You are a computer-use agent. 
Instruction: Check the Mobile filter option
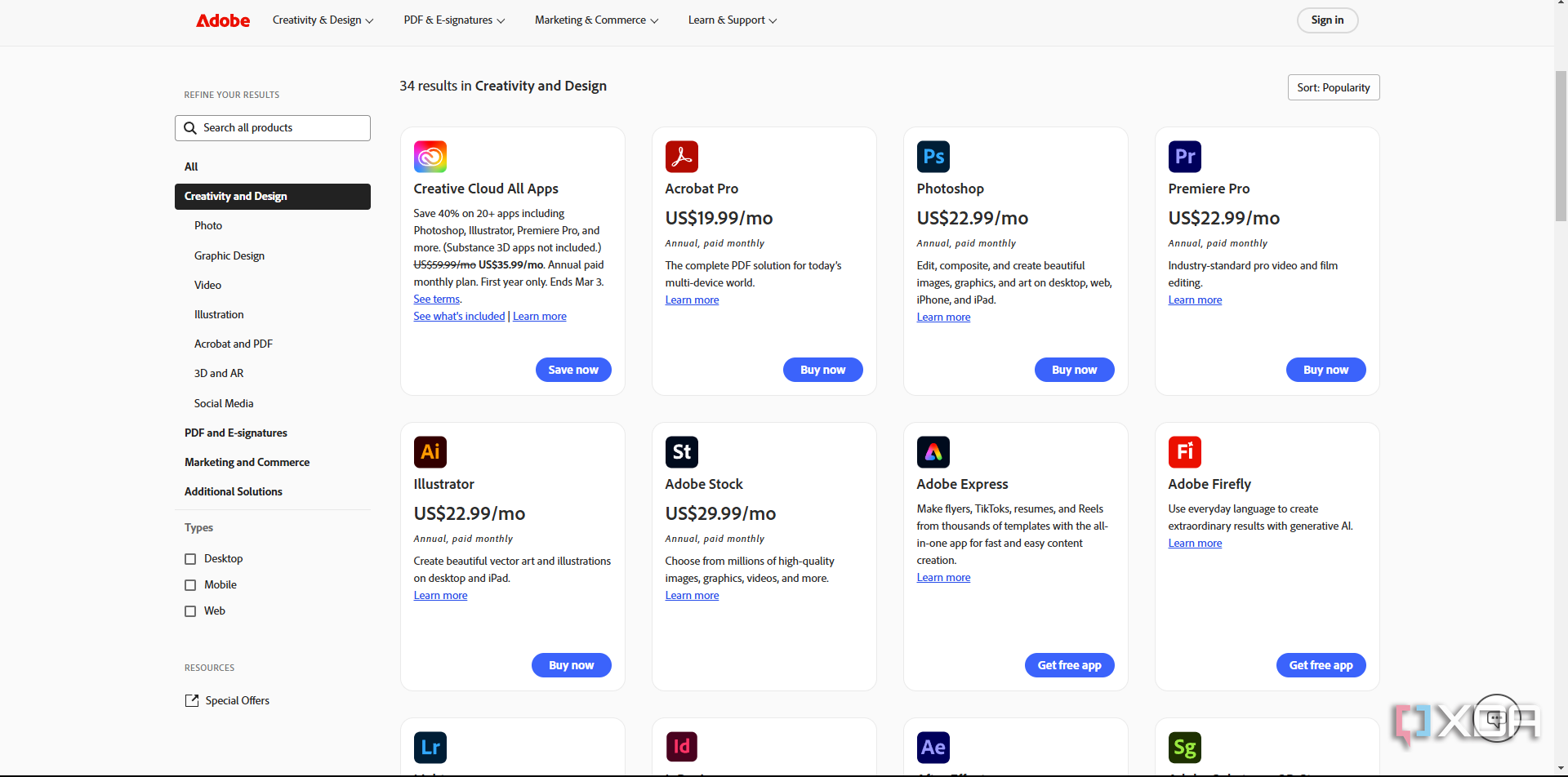pyautogui.click(x=189, y=584)
